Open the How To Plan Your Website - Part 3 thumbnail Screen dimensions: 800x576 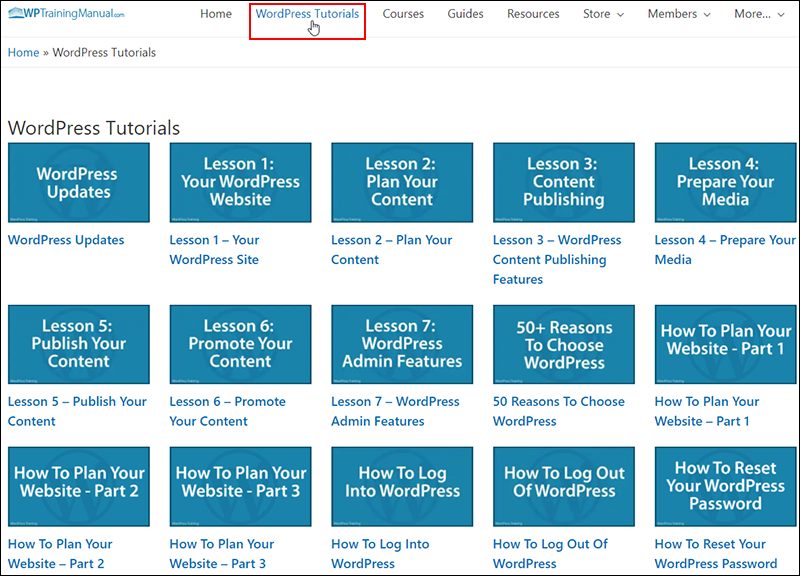click(x=240, y=487)
